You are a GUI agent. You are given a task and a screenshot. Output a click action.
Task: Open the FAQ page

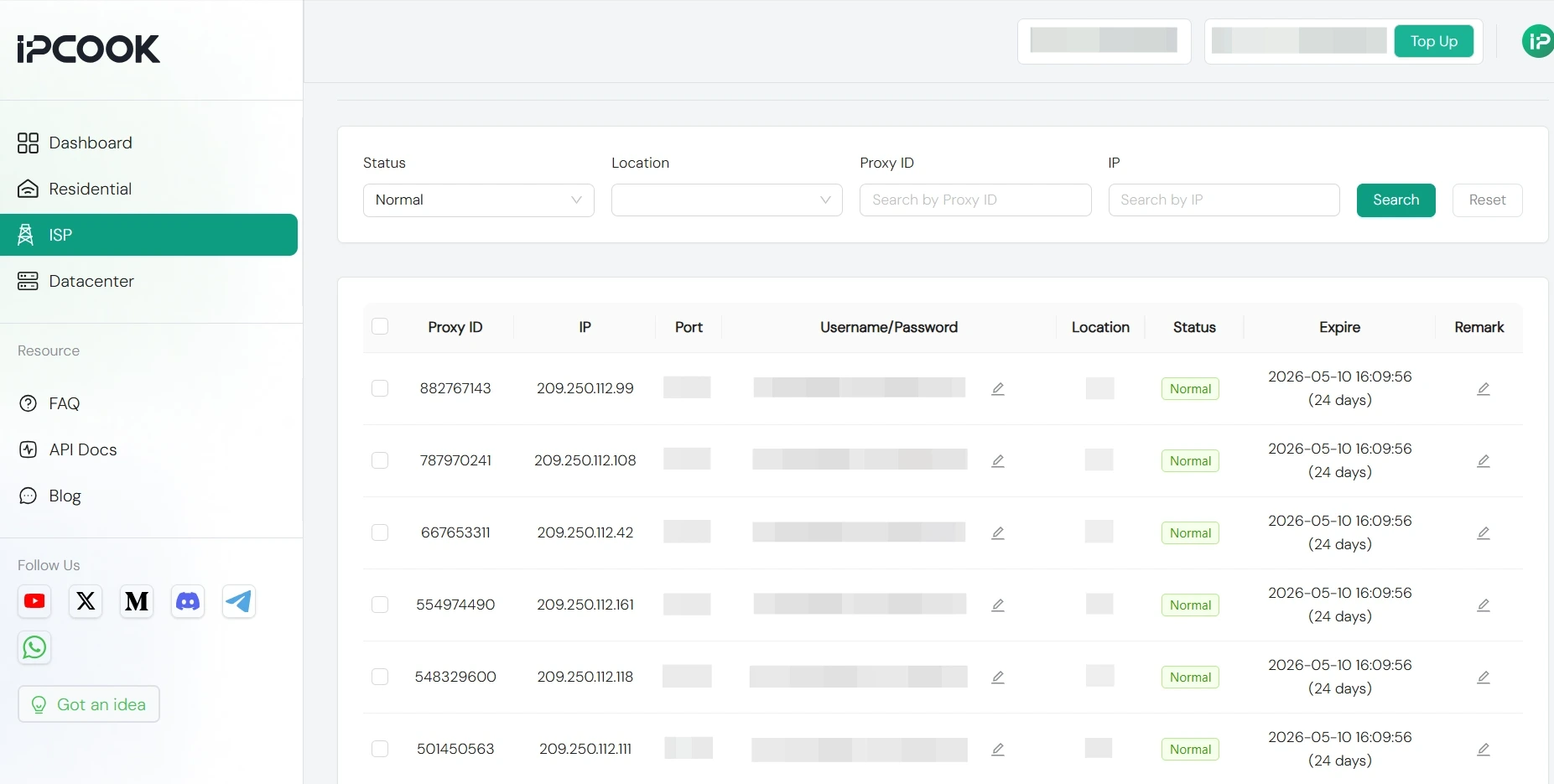[64, 403]
